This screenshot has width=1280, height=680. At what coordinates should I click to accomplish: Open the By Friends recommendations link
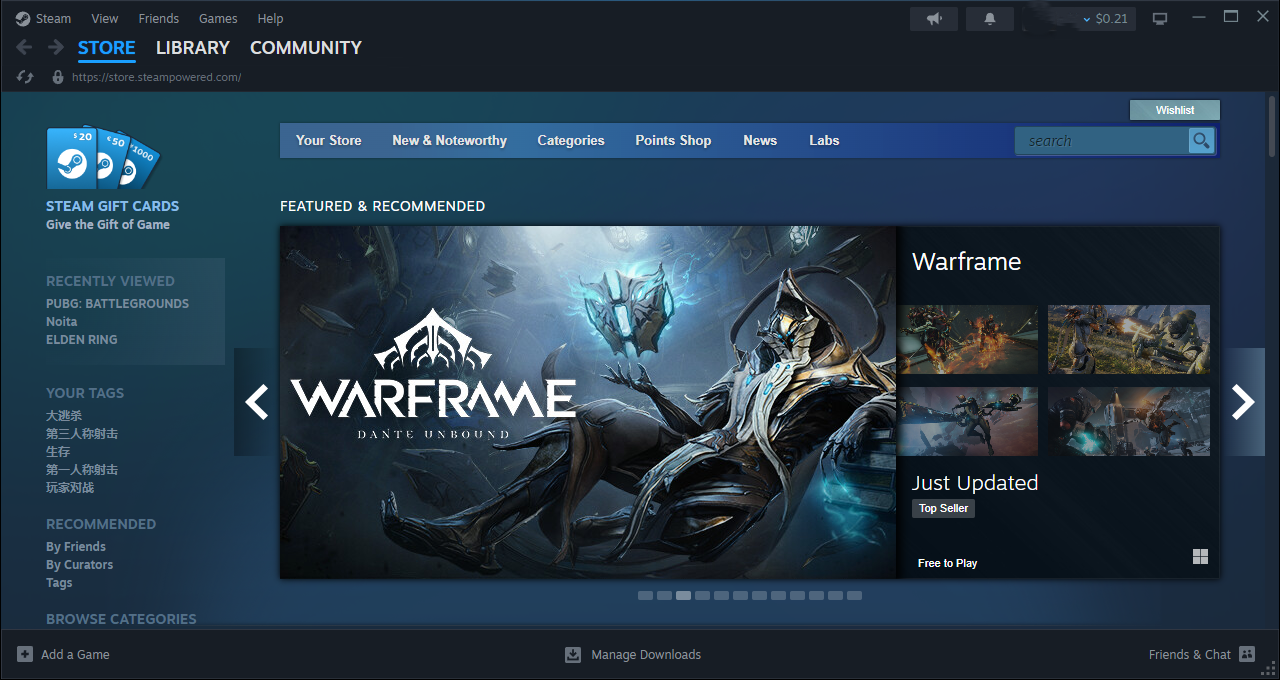pos(76,546)
